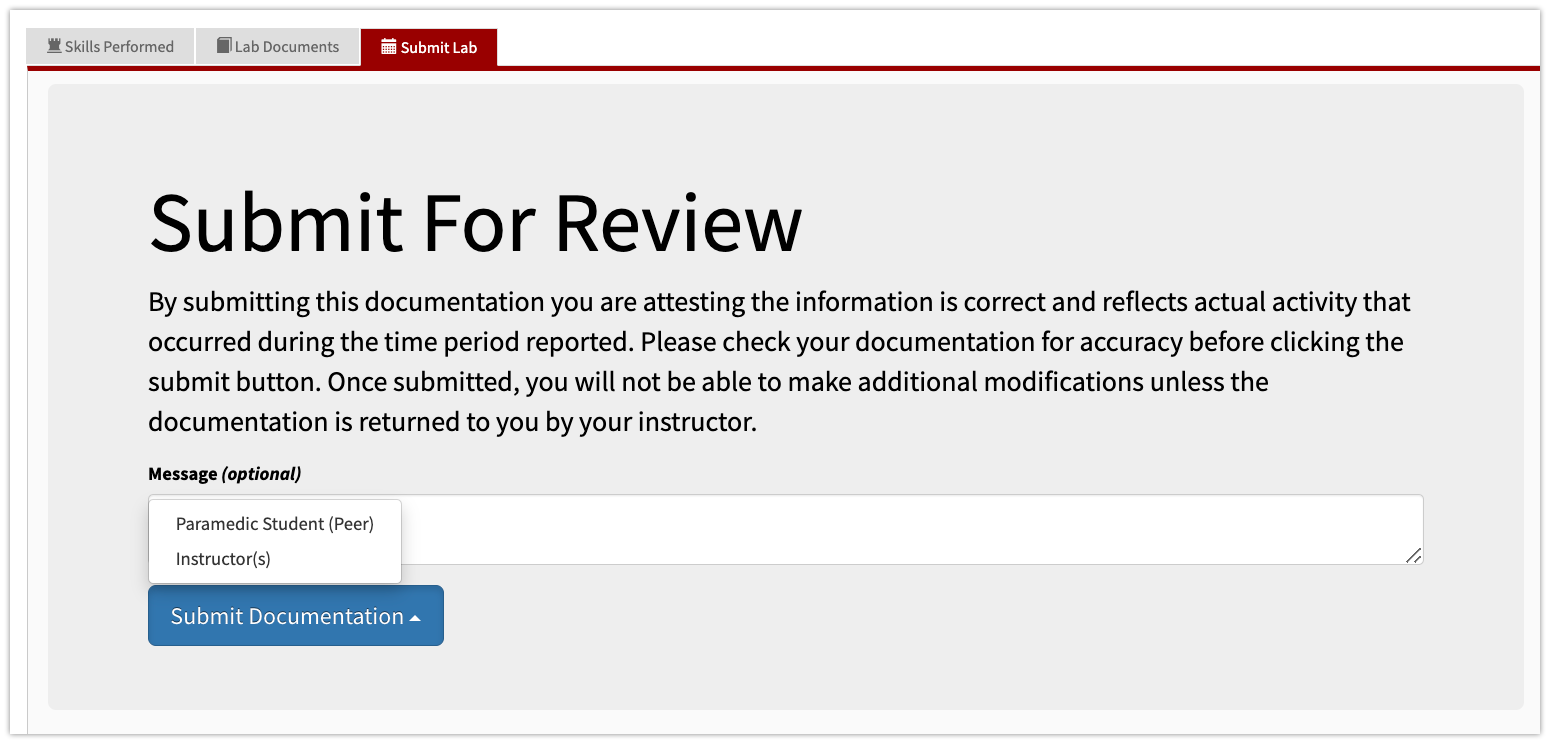This screenshot has height=744, width=1550.
Task: Click the Submit For Review heading
Action: (475, 222)
